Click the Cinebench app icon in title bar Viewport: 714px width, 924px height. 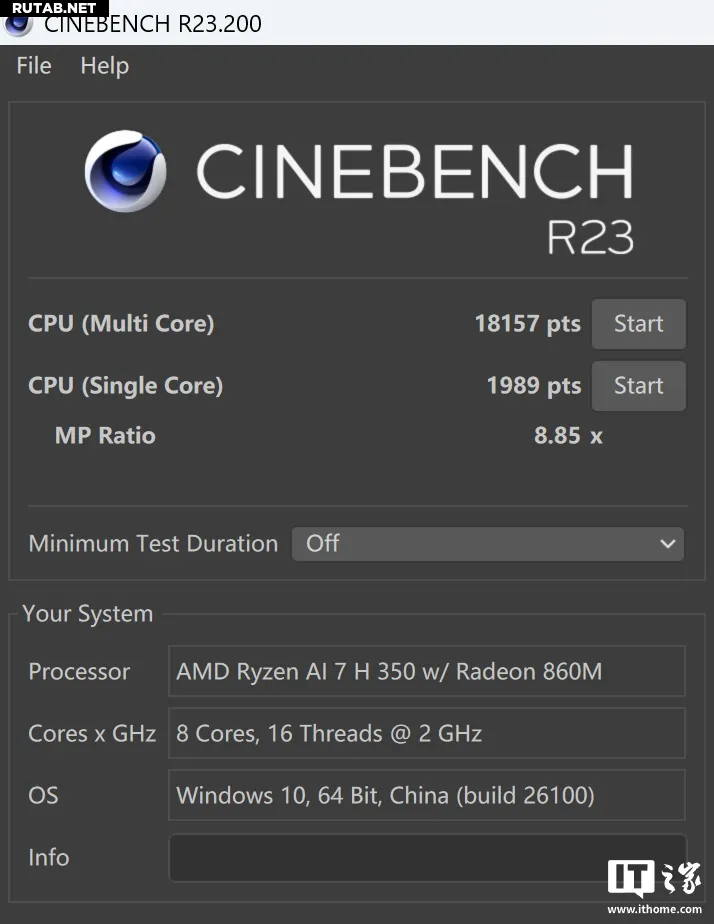[18, 25]
